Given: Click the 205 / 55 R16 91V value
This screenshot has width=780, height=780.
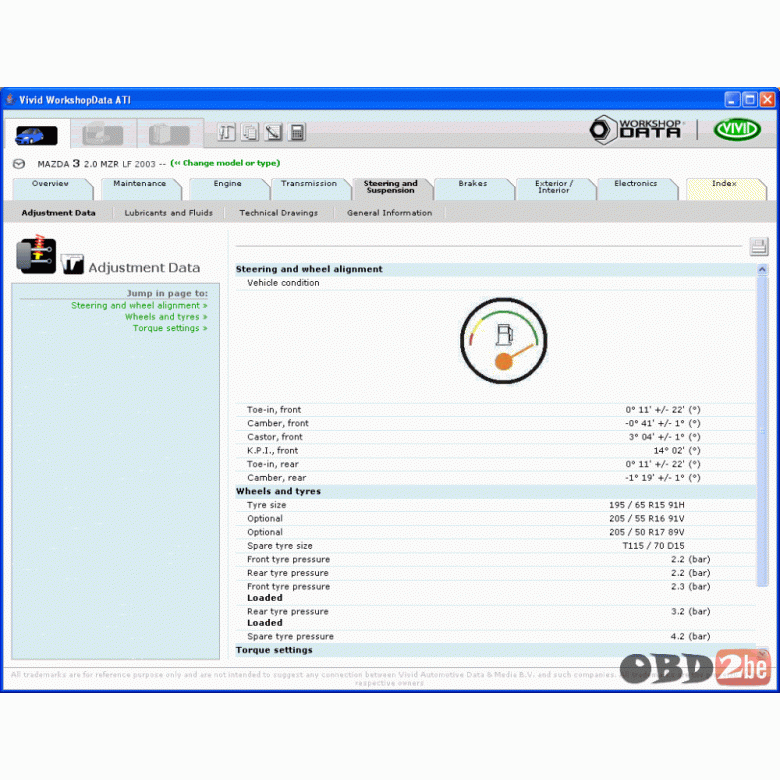Looking at the screenshot, I should coord(647,518).
